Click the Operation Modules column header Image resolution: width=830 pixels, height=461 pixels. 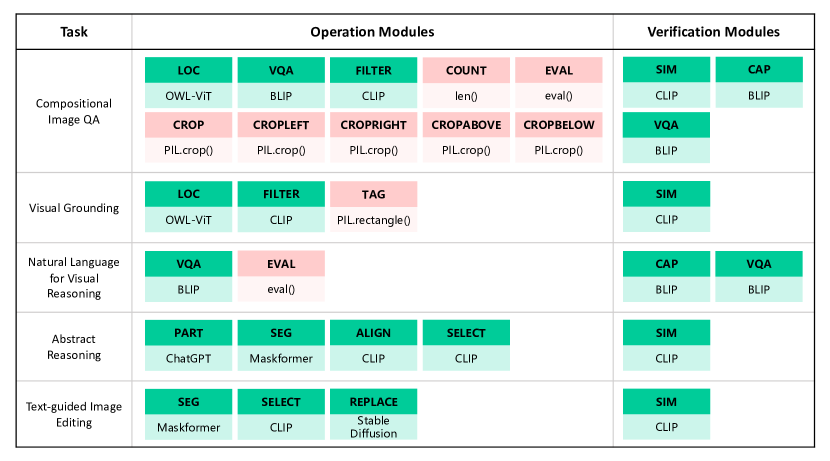372,32
